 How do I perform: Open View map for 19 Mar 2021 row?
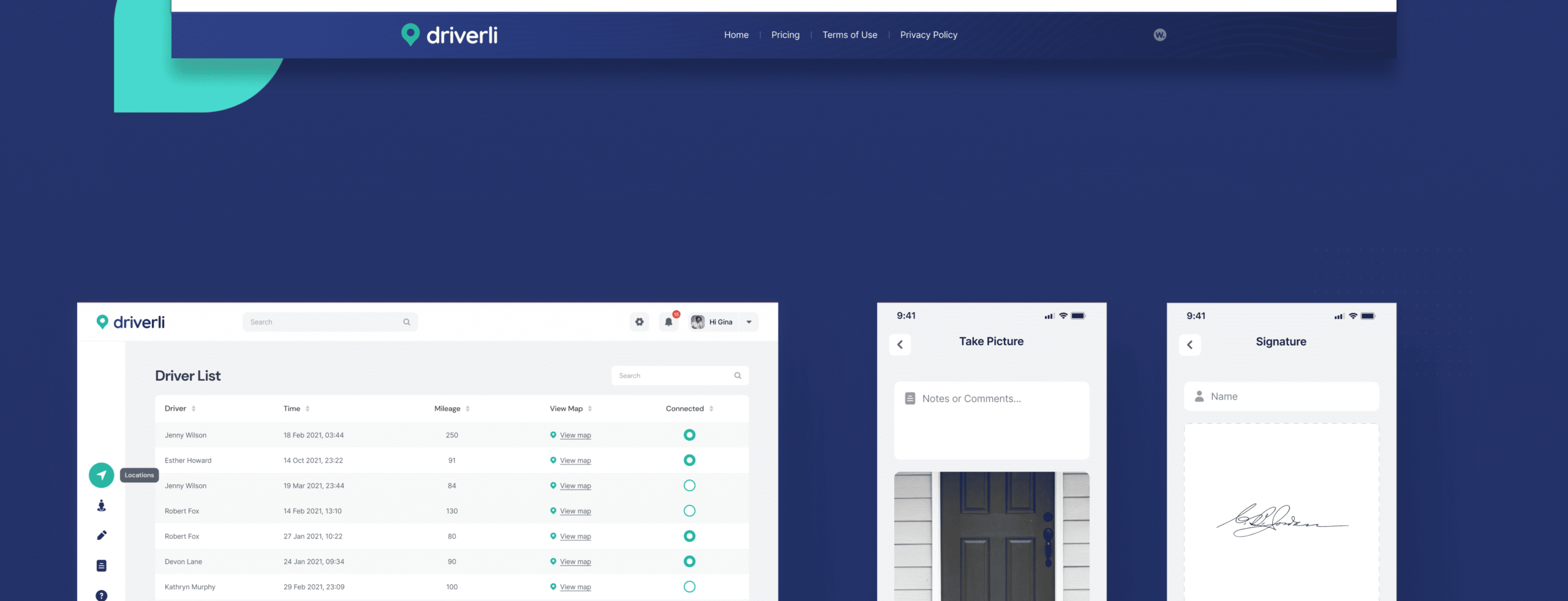coord(575,486)
